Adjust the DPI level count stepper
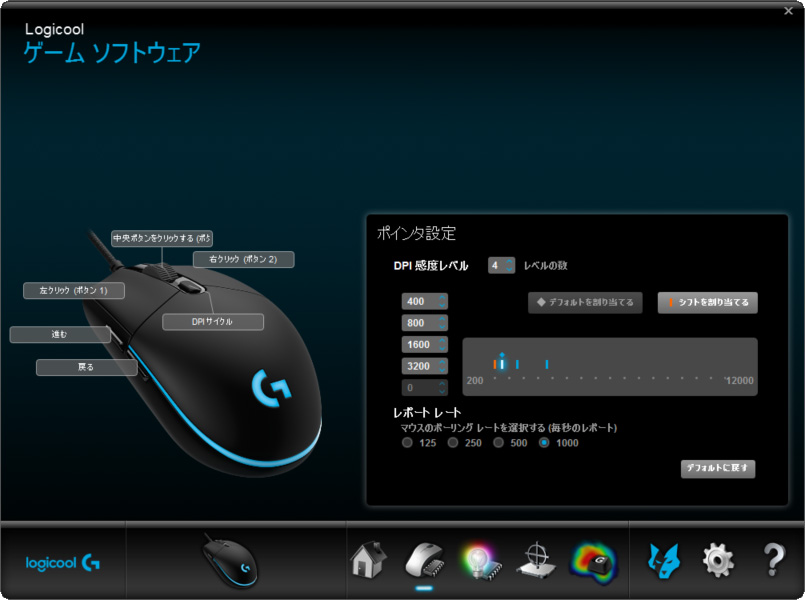Image resolution: width=805 pixels, height=600 pixels. click(509, 265)
